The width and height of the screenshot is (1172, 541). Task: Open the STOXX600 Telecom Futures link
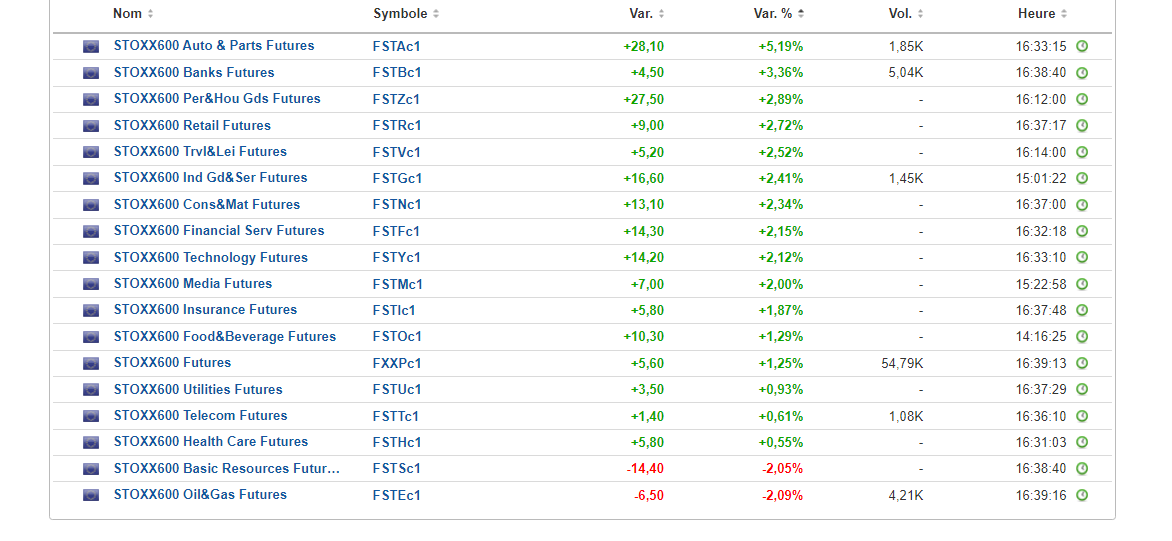(x=200, y=416)
